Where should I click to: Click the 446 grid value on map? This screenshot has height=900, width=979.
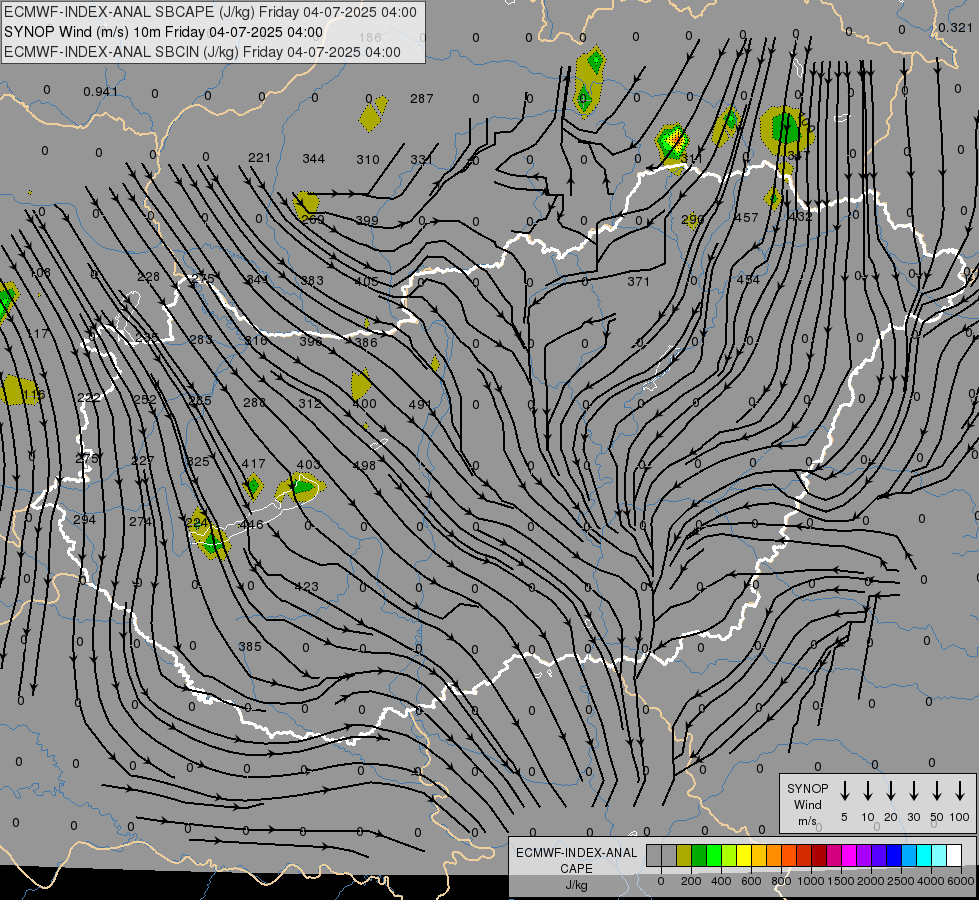point(252,525)
